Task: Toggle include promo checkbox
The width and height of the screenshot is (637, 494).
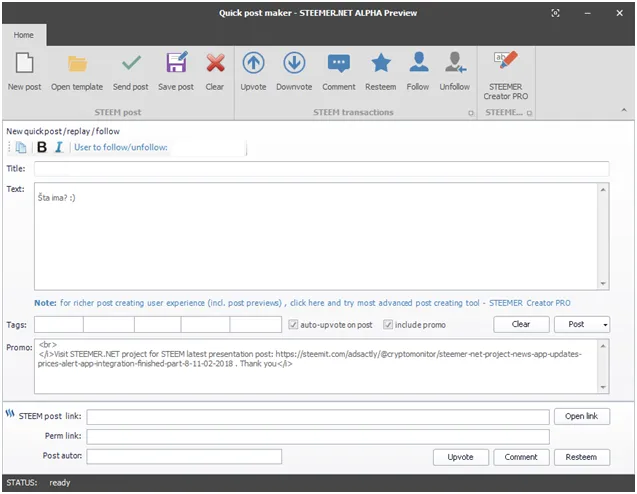Action: click(x=388, y=325)
